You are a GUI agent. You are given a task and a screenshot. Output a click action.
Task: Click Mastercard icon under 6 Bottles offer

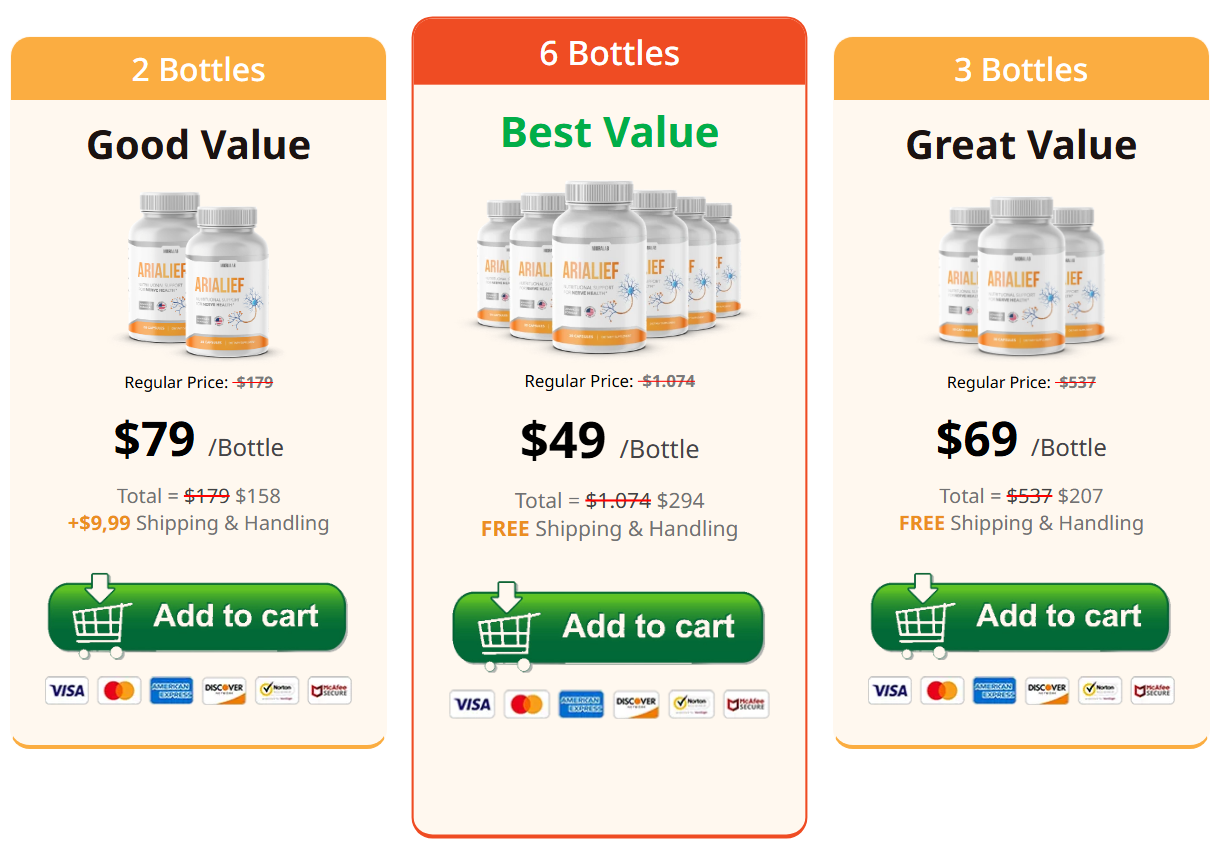coord(526,704)
